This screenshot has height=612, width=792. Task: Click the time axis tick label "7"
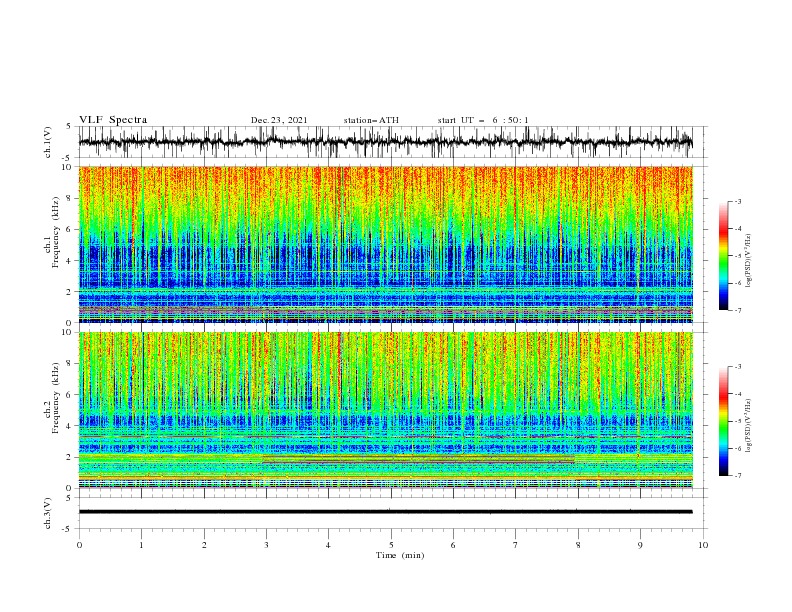point(516,545)
